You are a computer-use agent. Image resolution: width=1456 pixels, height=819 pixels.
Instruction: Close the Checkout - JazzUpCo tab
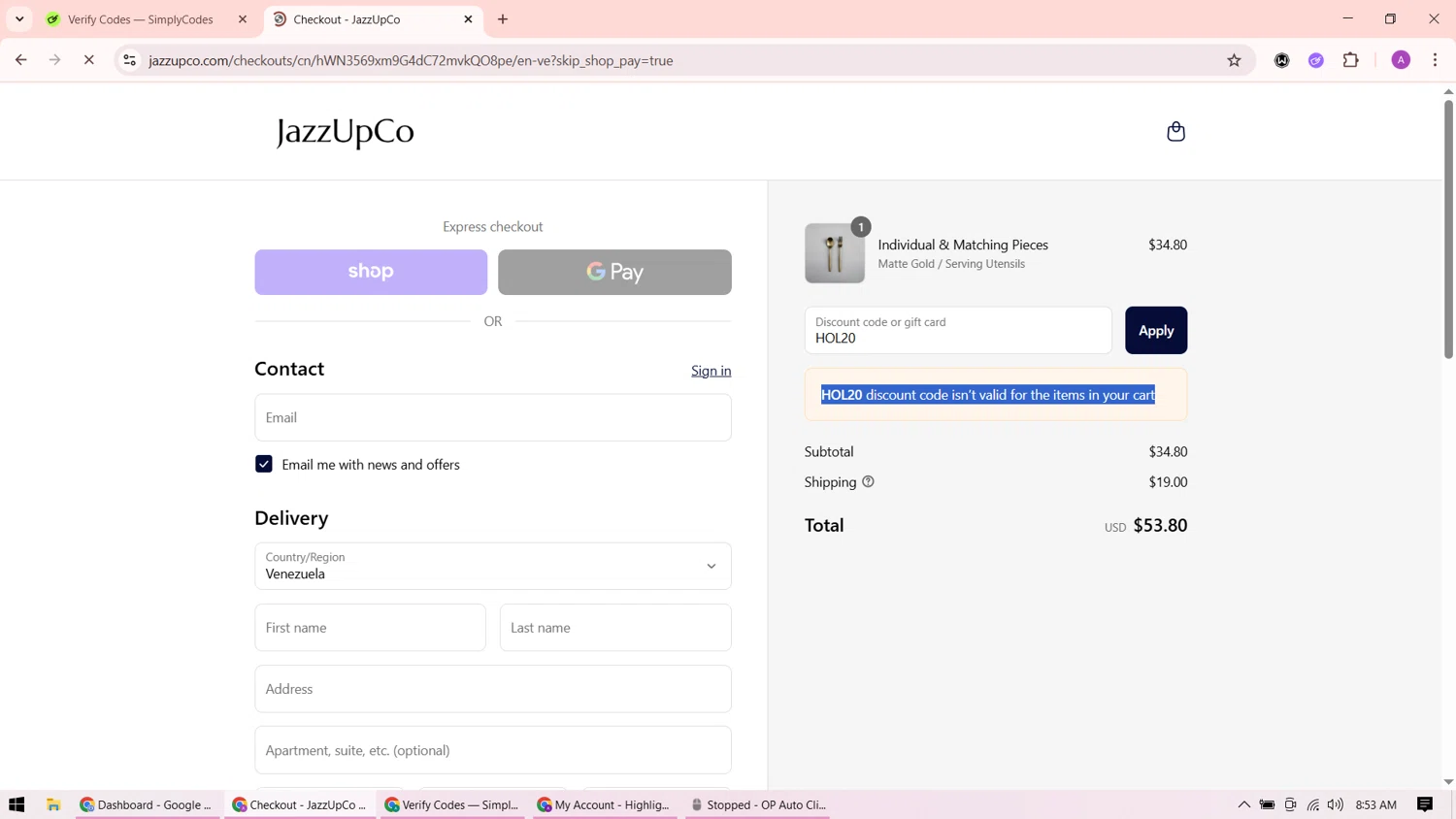coord(468,19)
